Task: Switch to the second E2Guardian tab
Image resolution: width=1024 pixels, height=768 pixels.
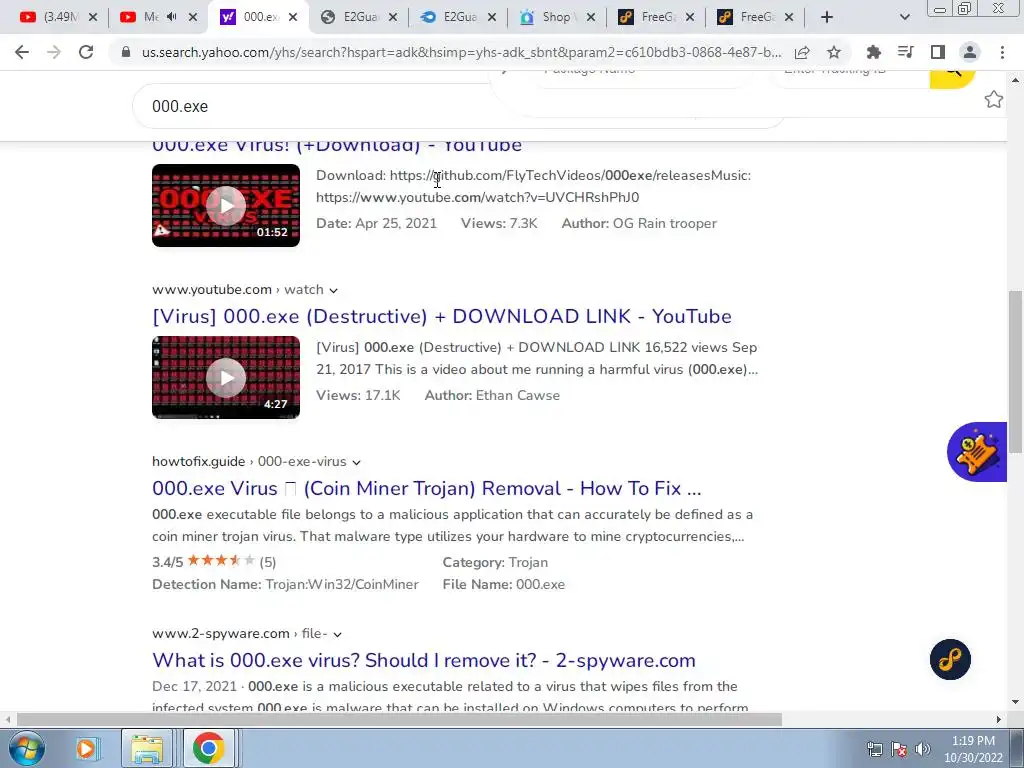Action: [x=458, y=17]
